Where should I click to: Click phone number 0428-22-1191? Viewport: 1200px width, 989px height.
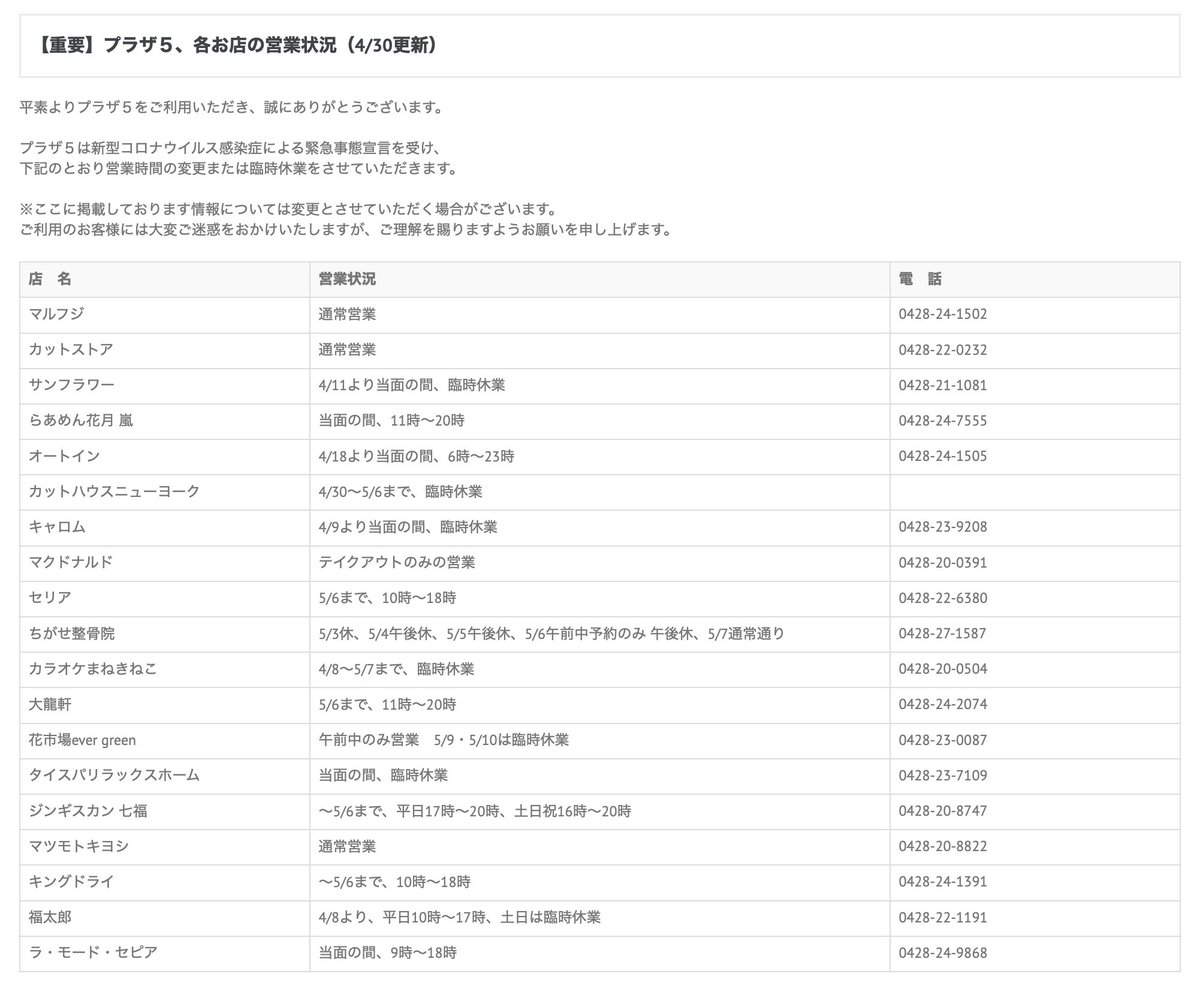[943, 918]
